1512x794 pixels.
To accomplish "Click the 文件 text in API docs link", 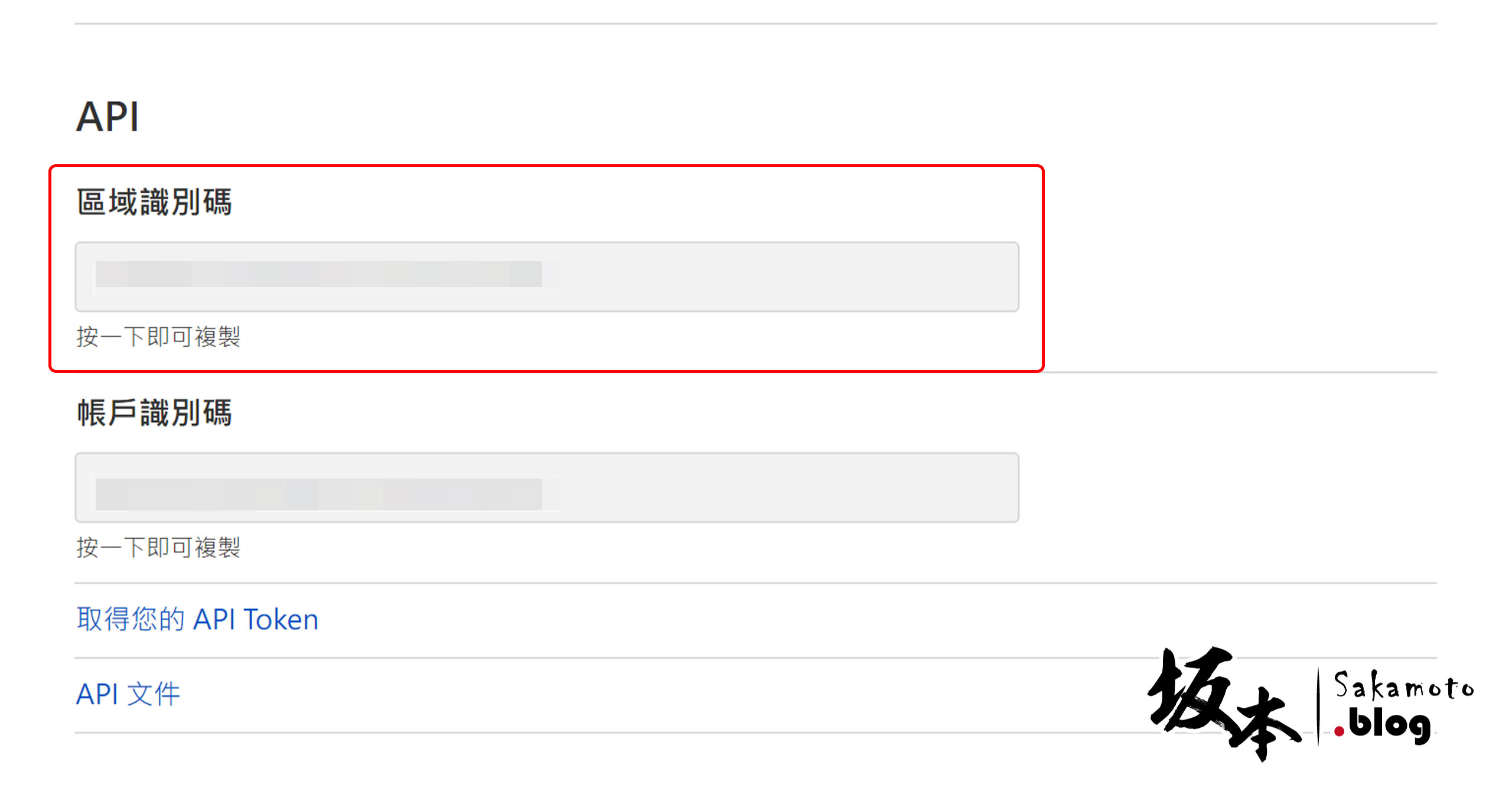I will click(x=154, y=694).
